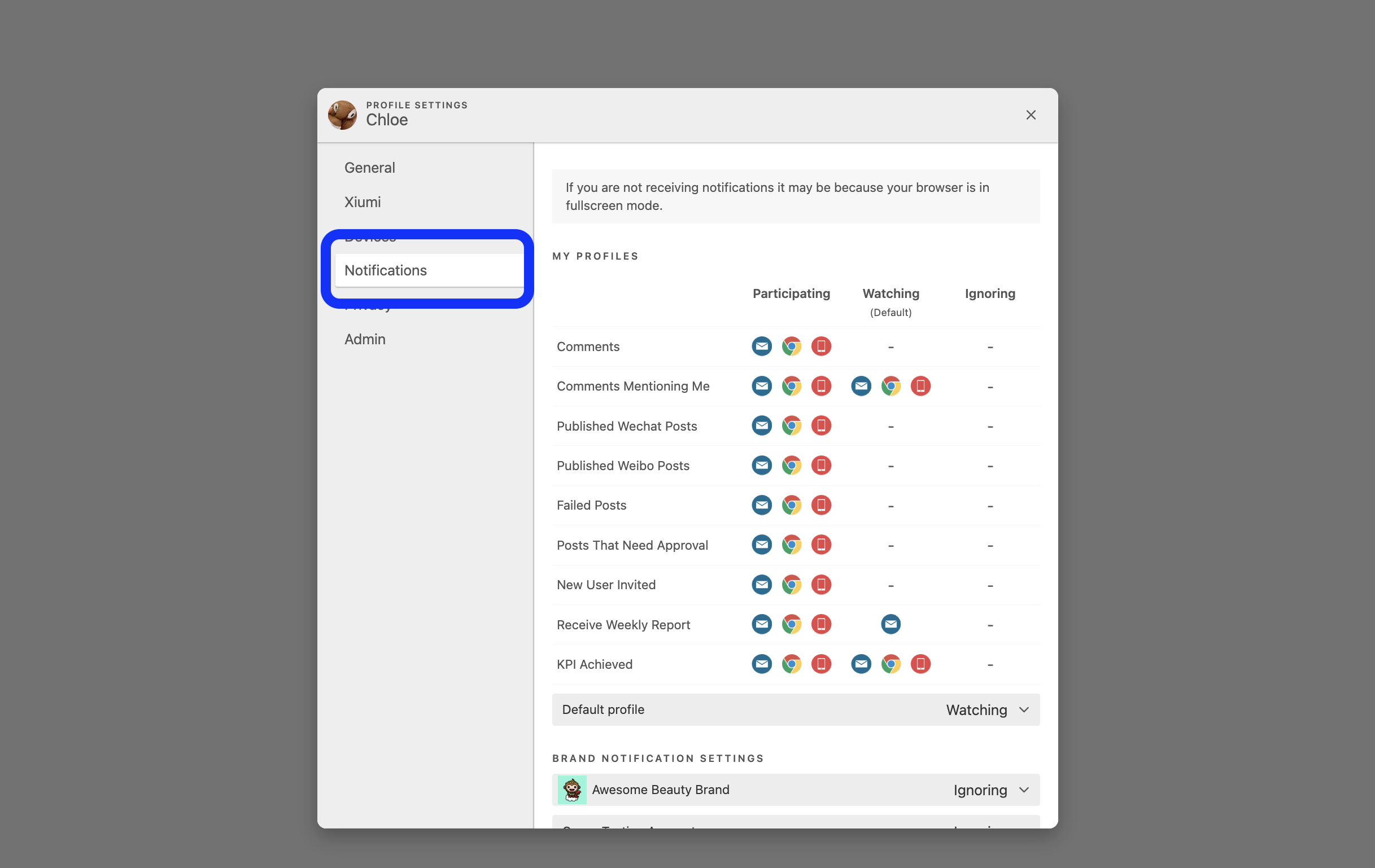
Task: Click the Participating column header
Action: pyautogui.click(x=792, y=294)
